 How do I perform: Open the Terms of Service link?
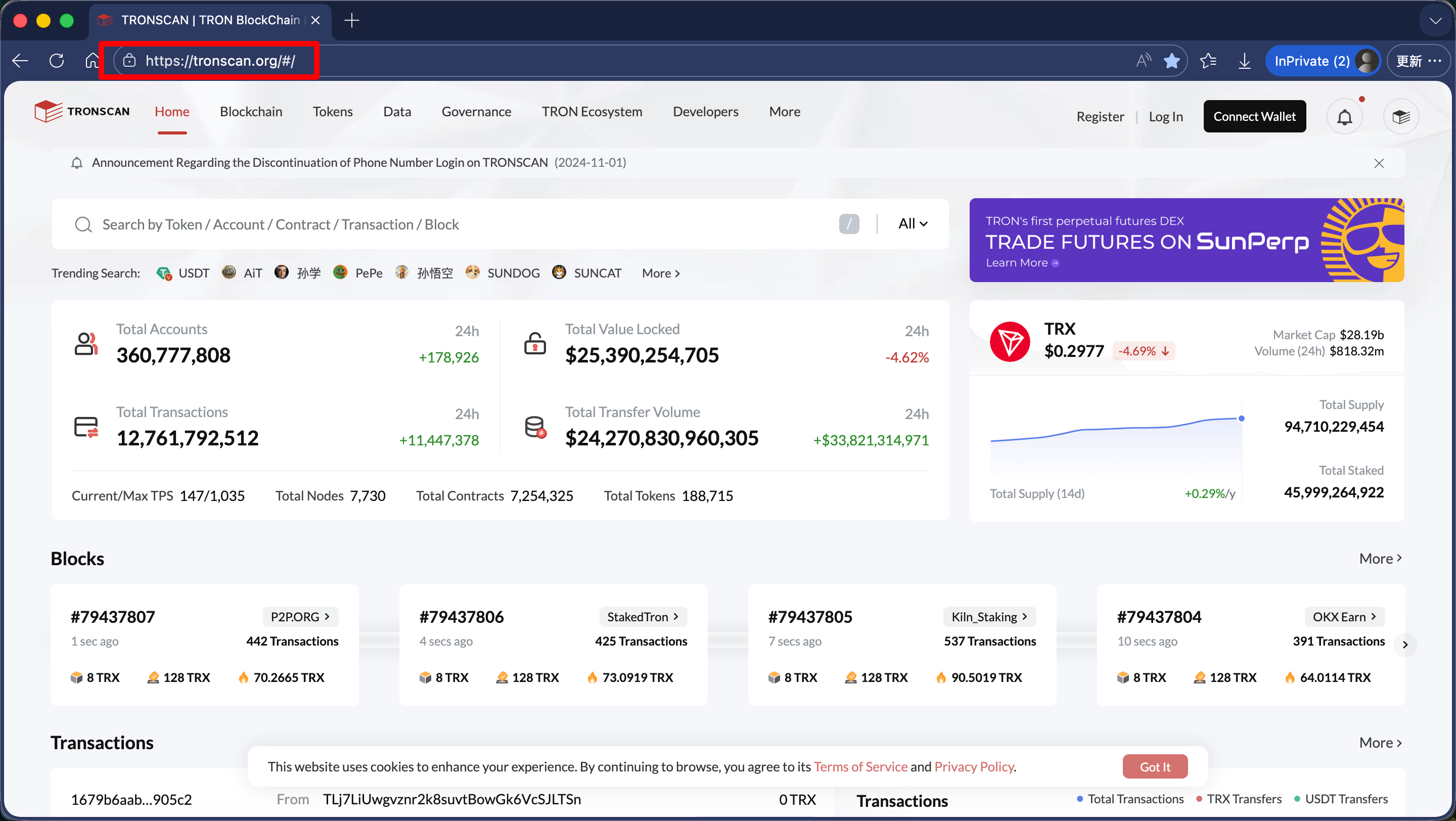point(860,767)
